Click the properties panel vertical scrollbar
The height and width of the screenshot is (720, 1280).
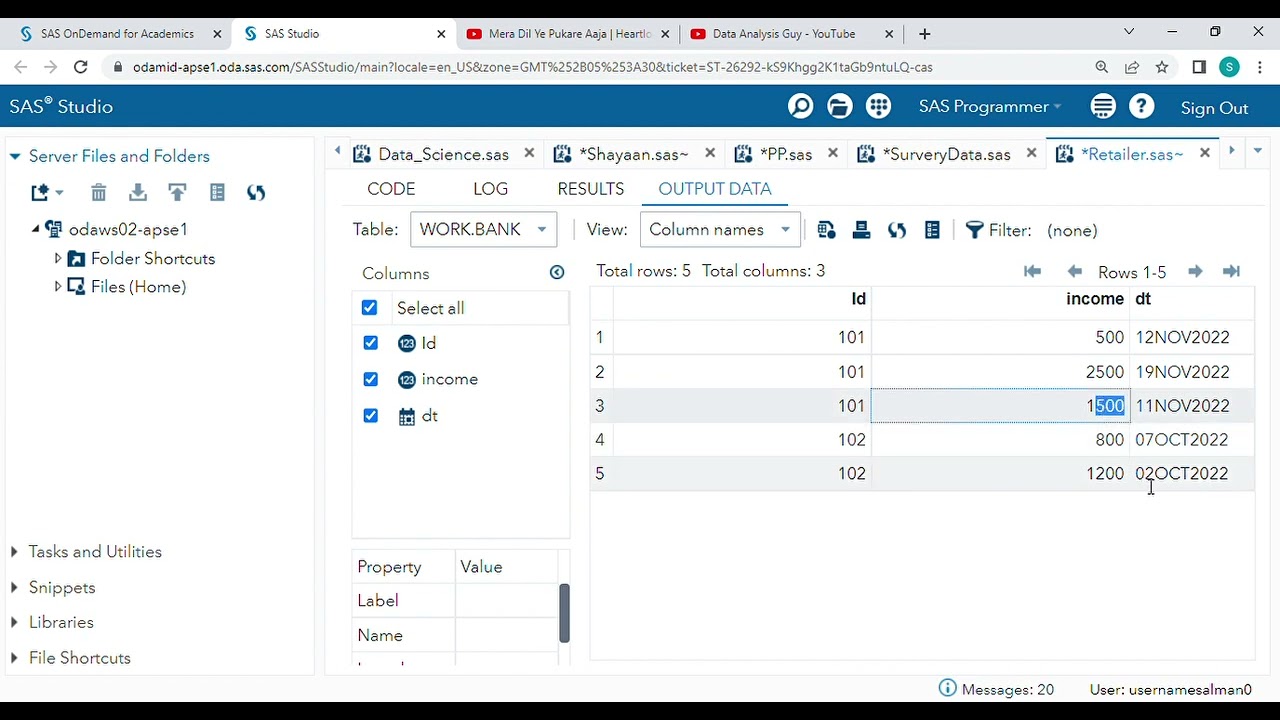click(x=564, y=613)
